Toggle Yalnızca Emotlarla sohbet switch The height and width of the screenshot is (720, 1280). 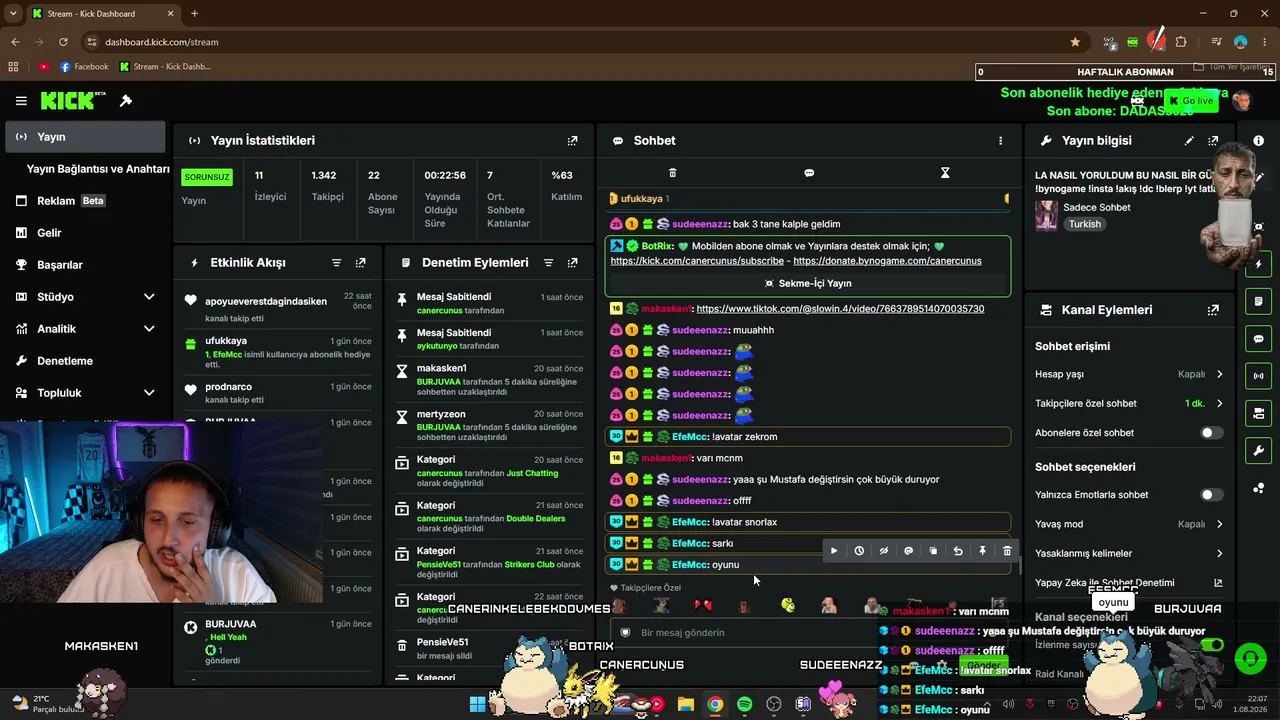[1211, 495]
